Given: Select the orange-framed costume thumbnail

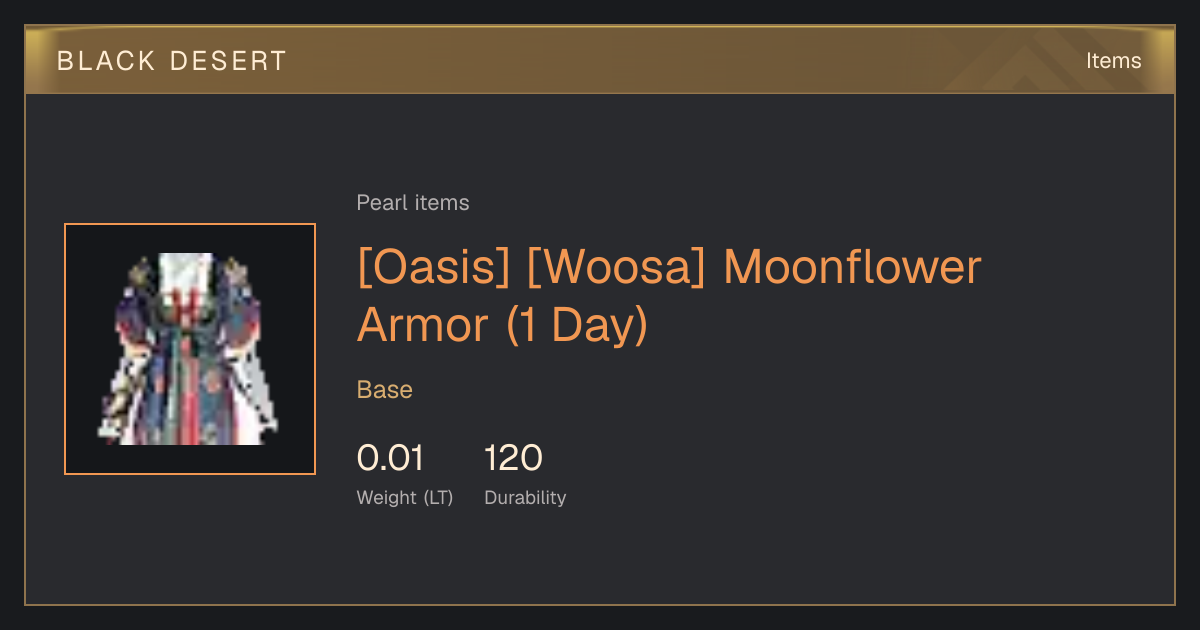Looking at the screenshot, I should point(190,349).
